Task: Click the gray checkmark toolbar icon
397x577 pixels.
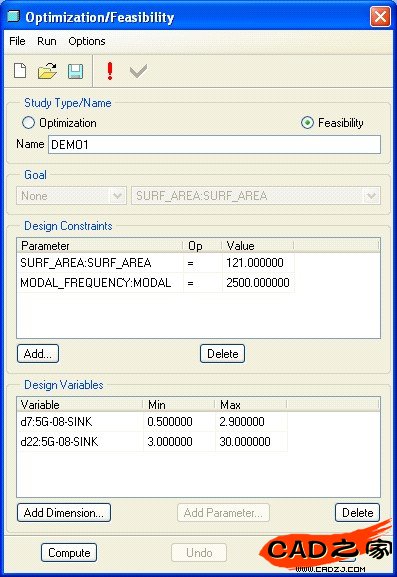Action: coord(138,71)
